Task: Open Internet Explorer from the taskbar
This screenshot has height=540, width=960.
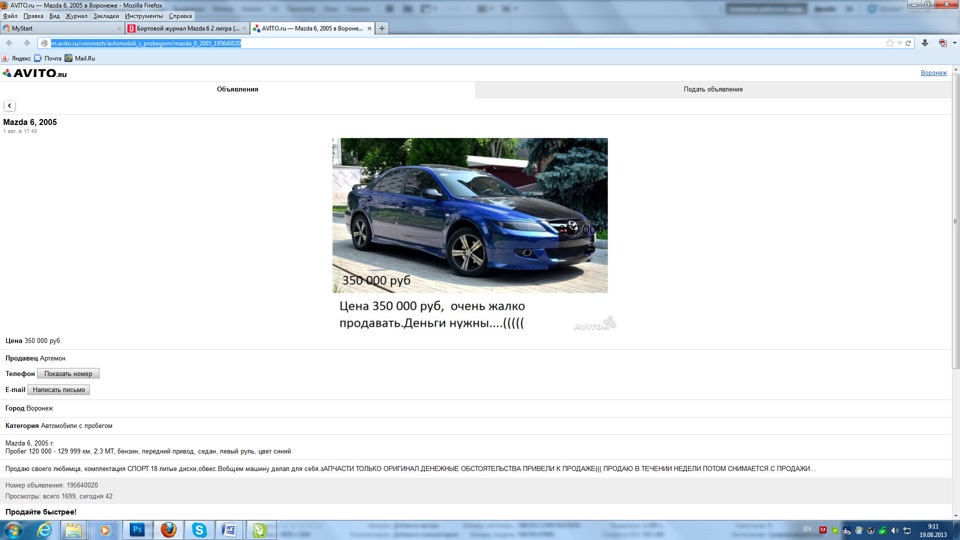Action: point(44,530)
